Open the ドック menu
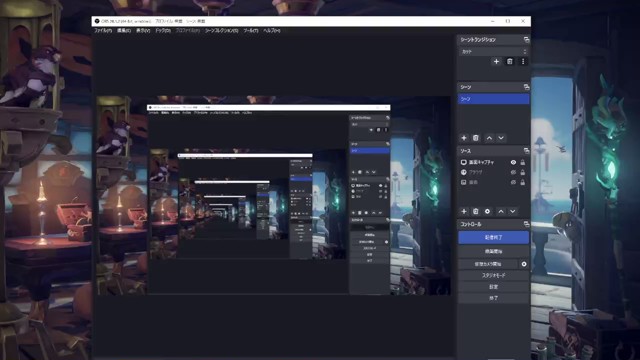Image resolution: width=640 pixels, height=360 pixels. (x=163, y=31)
